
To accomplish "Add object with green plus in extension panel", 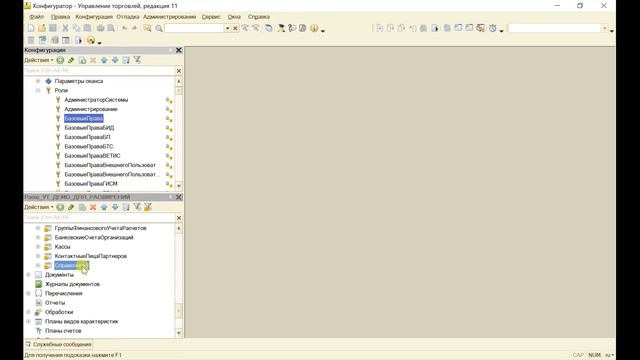I will point(60,207).
